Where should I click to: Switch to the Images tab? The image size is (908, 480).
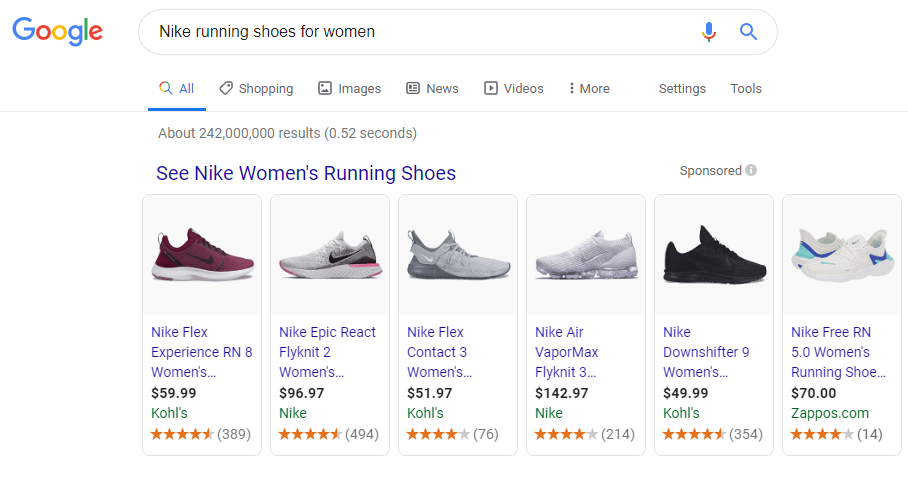[x=349, y=89]
